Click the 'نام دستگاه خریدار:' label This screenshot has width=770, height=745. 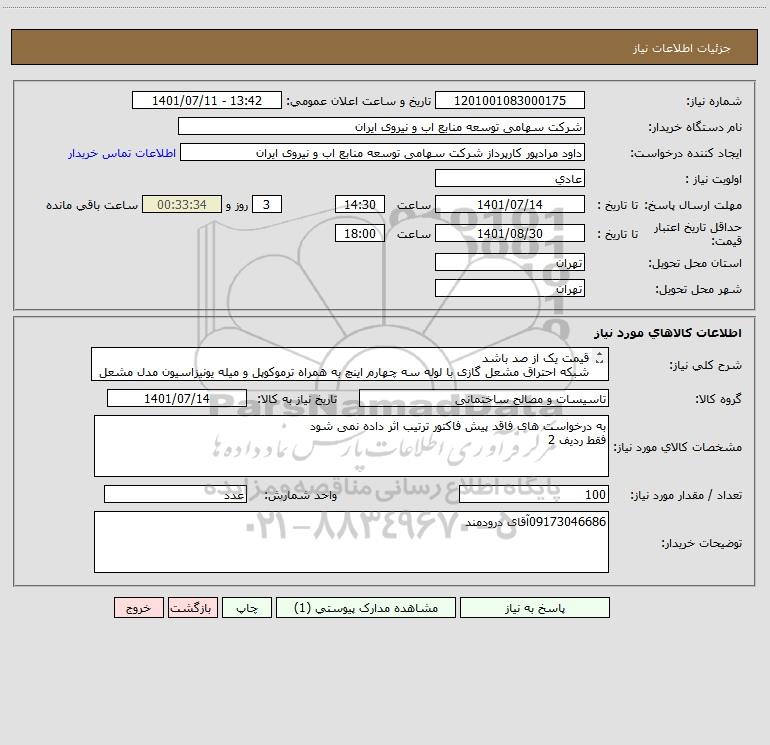point(695,127)
